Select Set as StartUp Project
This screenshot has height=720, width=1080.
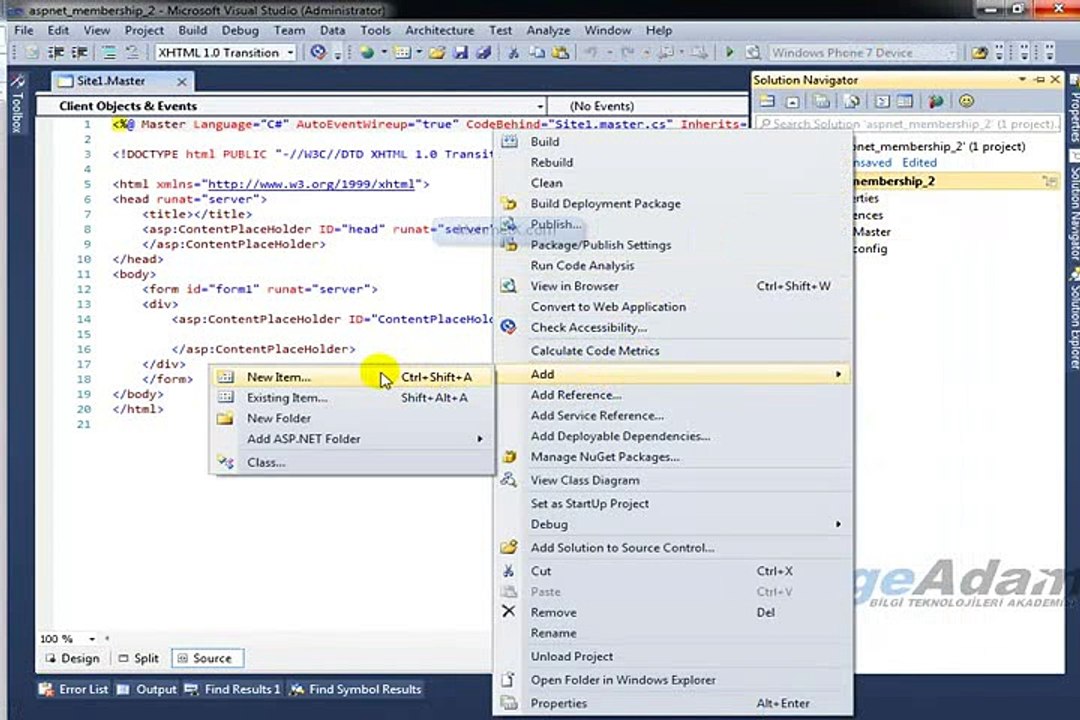(x=674, y=504)
